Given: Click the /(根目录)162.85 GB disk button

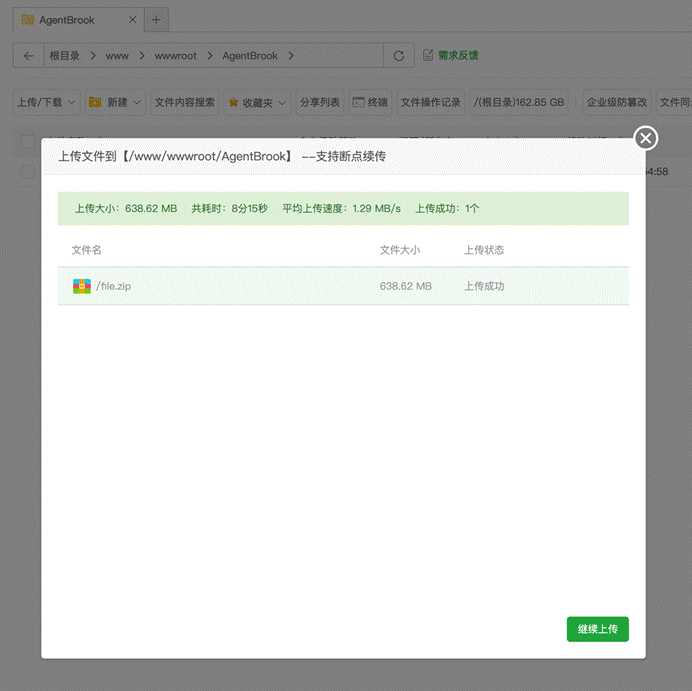Looking at the screenshot, I should [519, 102].
